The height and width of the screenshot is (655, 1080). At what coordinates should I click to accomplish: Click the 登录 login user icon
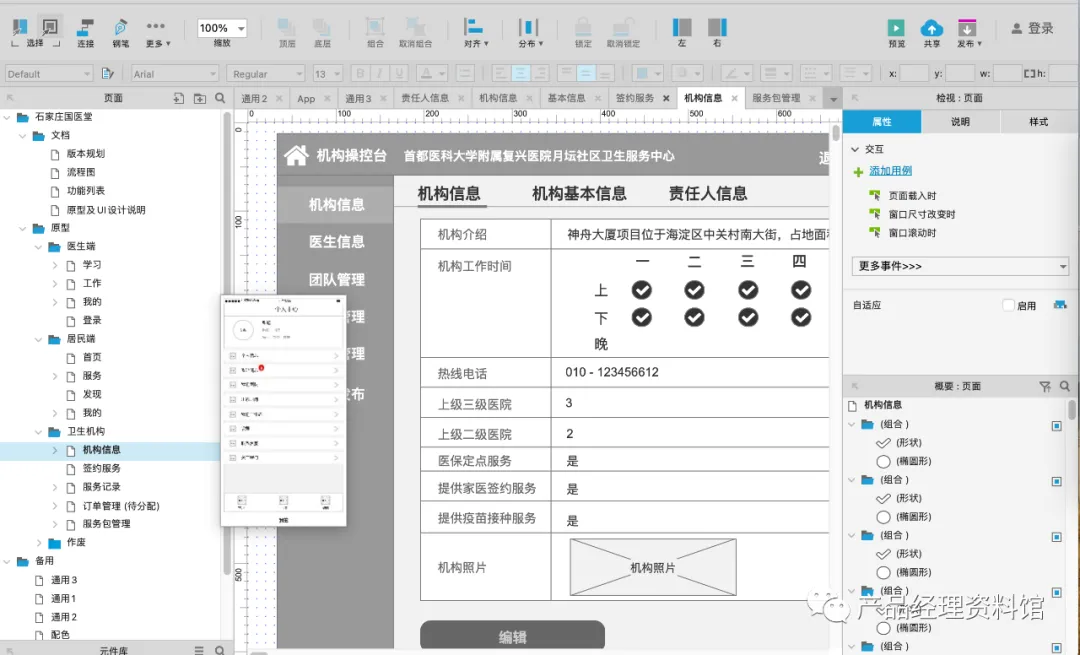1017,28
